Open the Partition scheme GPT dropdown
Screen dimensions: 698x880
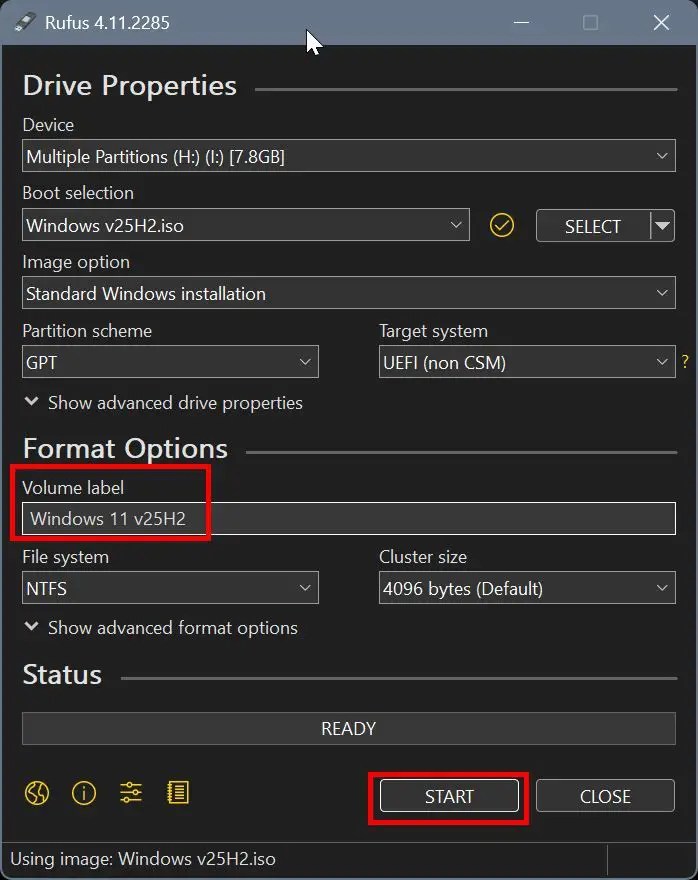170,362
